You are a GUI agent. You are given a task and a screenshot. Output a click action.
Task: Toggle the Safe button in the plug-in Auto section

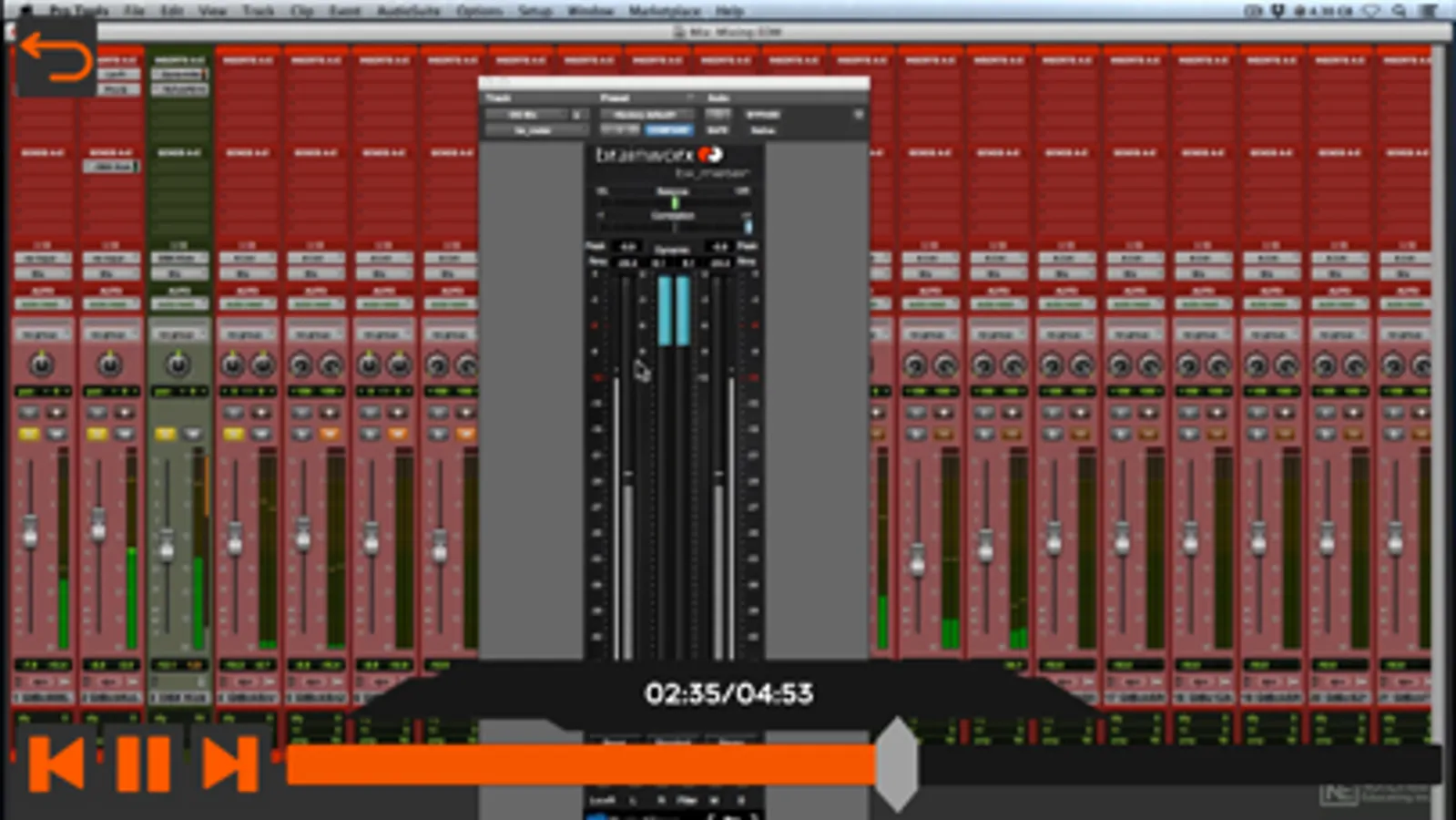click(x=717, y=130)
